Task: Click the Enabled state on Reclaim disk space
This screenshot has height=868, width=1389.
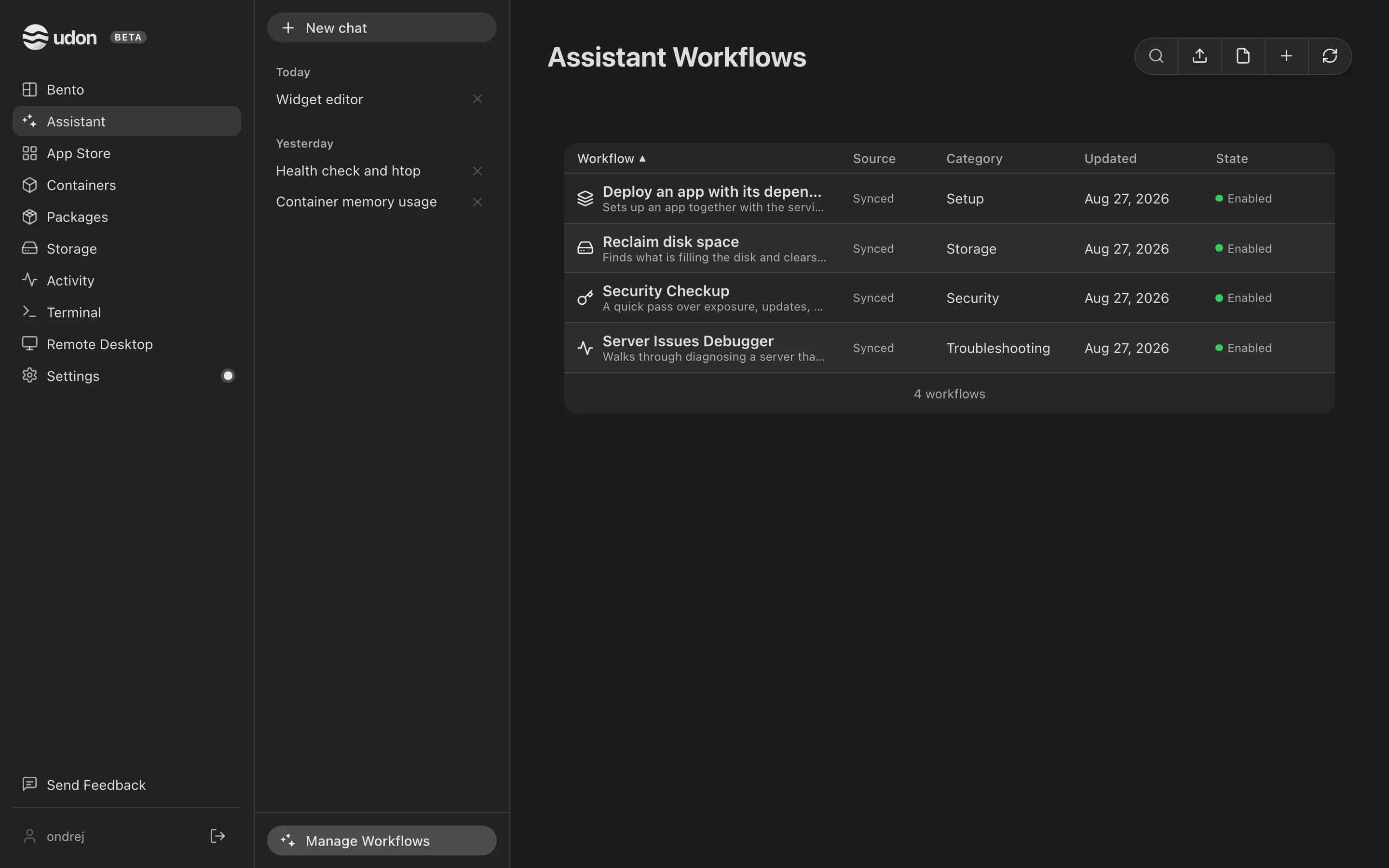Action: pyautogui.click(x=1243, y=248)
